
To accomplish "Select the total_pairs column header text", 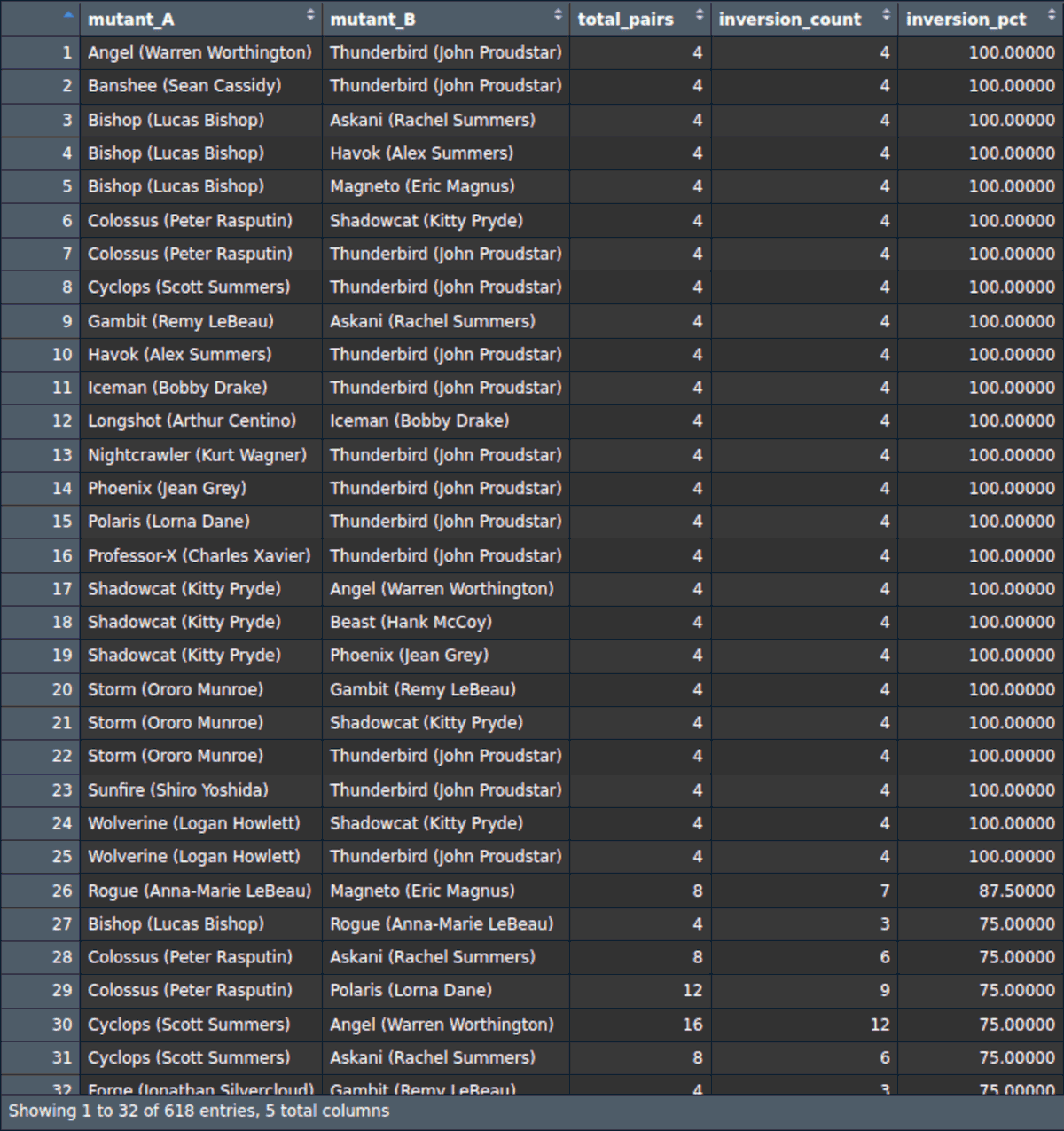I will click(x=625, y=19).
